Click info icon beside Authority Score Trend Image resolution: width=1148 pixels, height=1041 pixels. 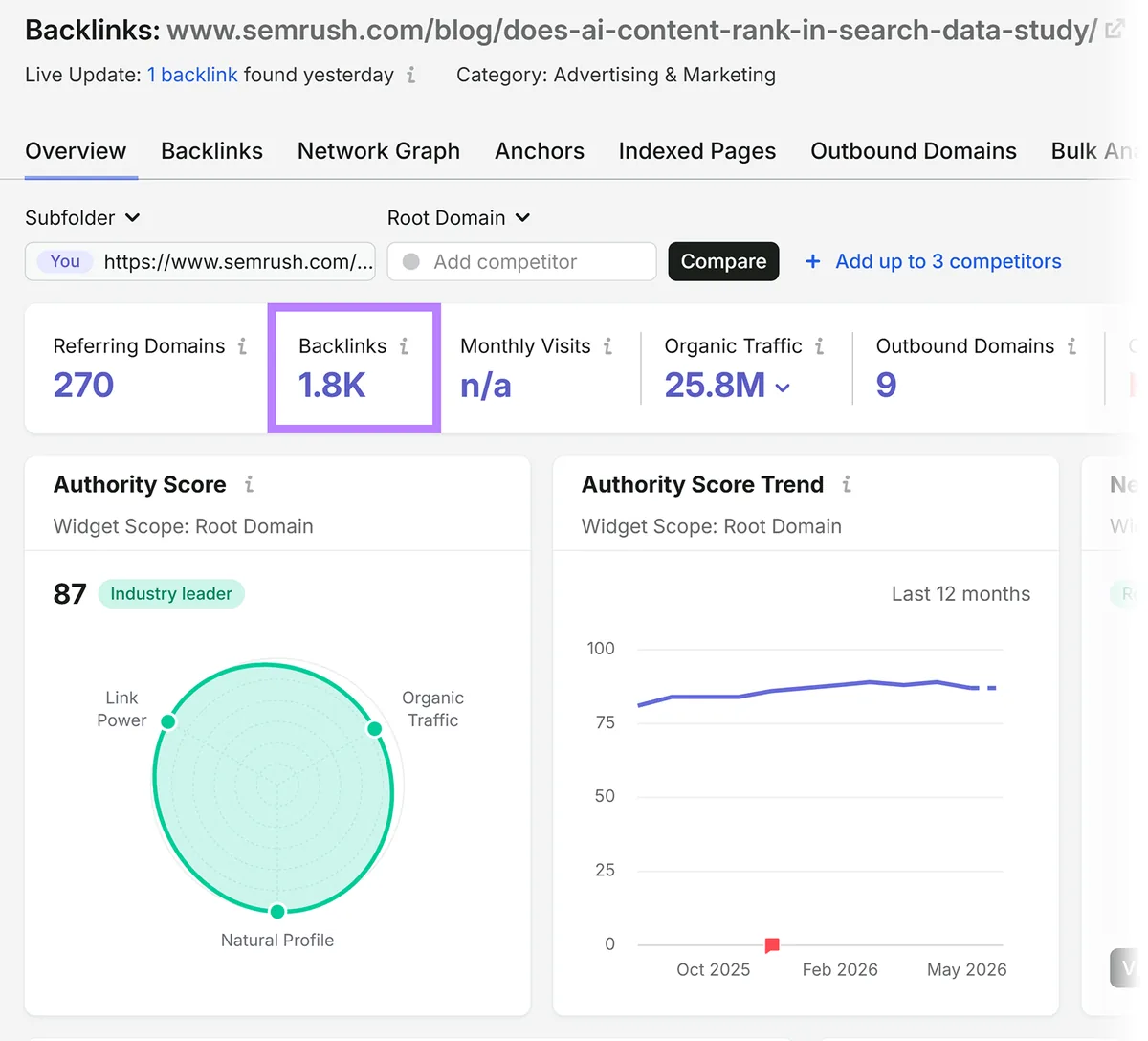(x=847, y=485)
